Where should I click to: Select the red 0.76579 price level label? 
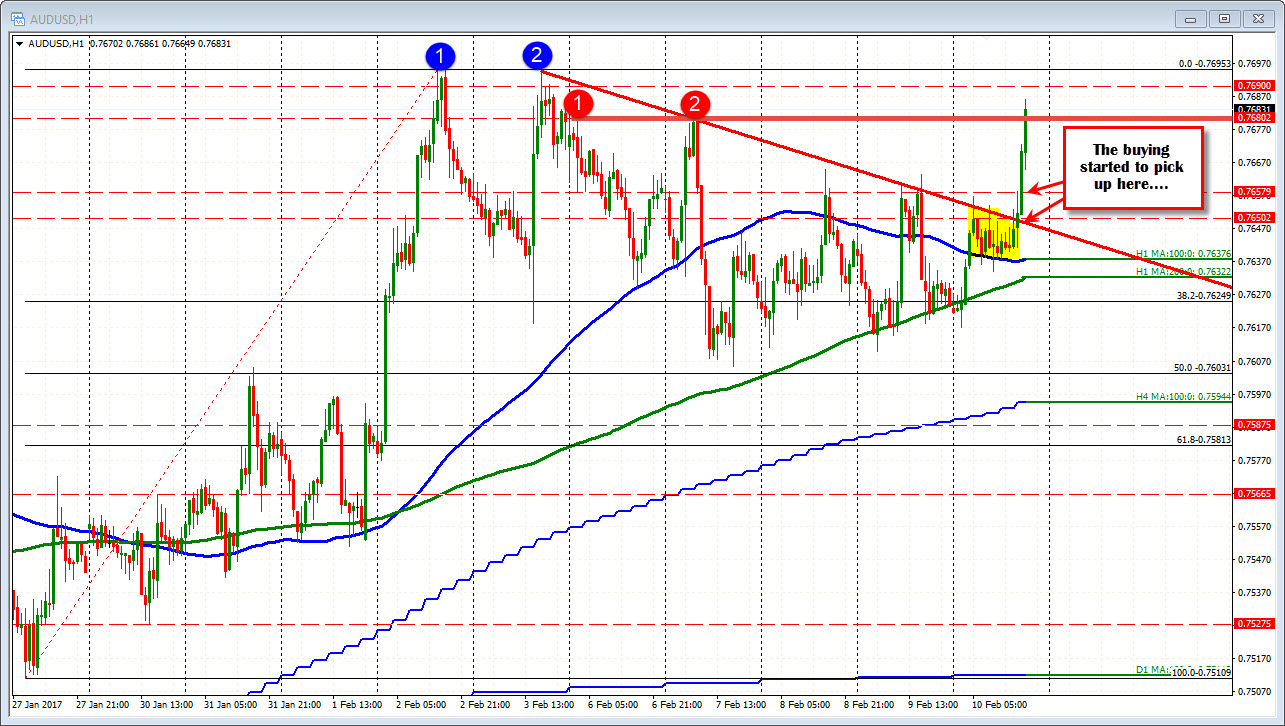tap(1254, 192)
